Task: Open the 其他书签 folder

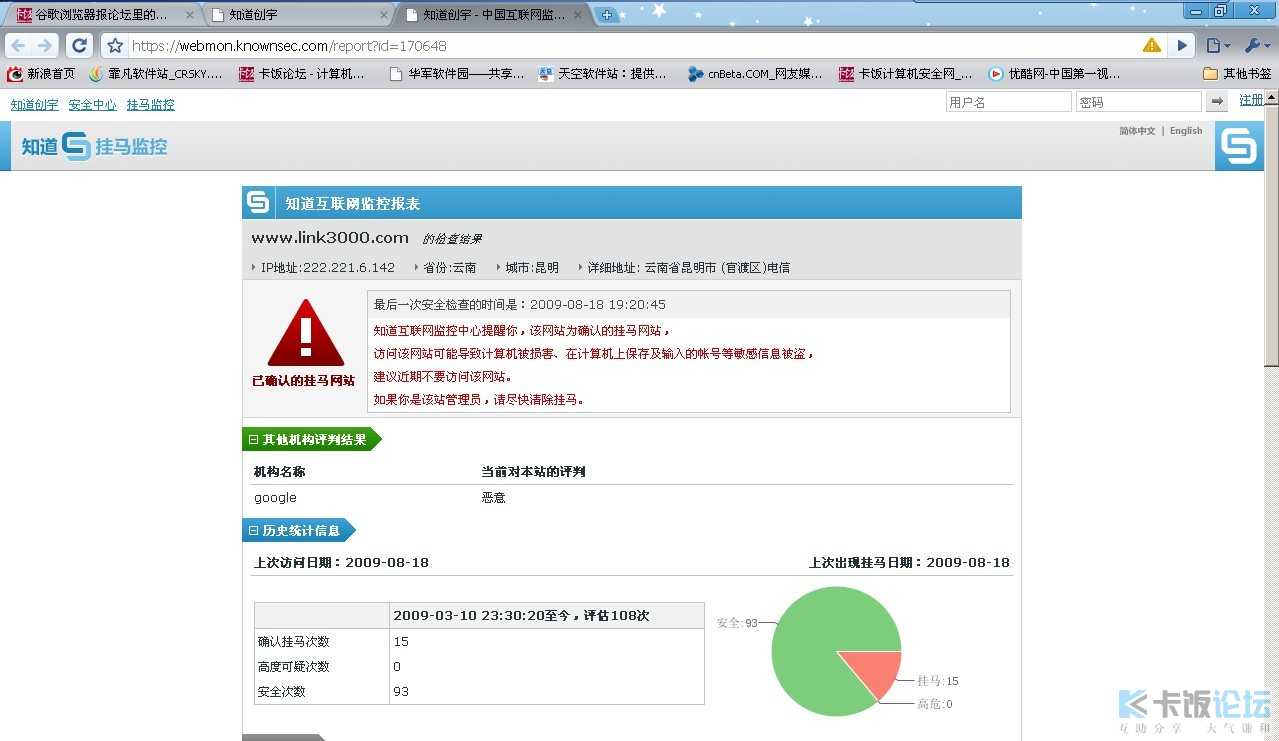Action: point(1238,74)
